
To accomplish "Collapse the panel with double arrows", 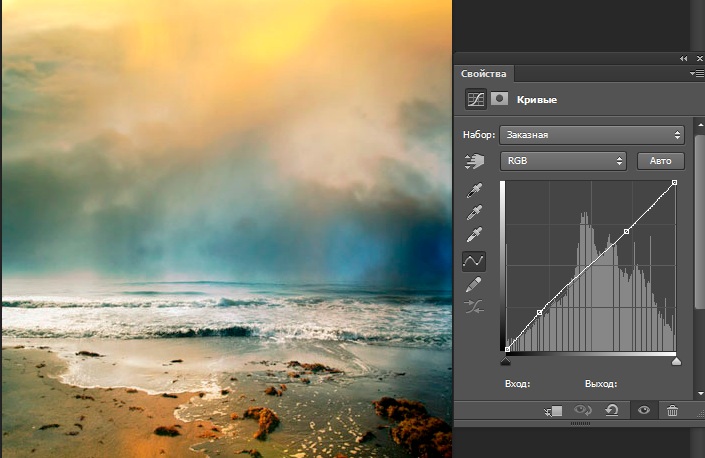I will [x=684, y=59].
